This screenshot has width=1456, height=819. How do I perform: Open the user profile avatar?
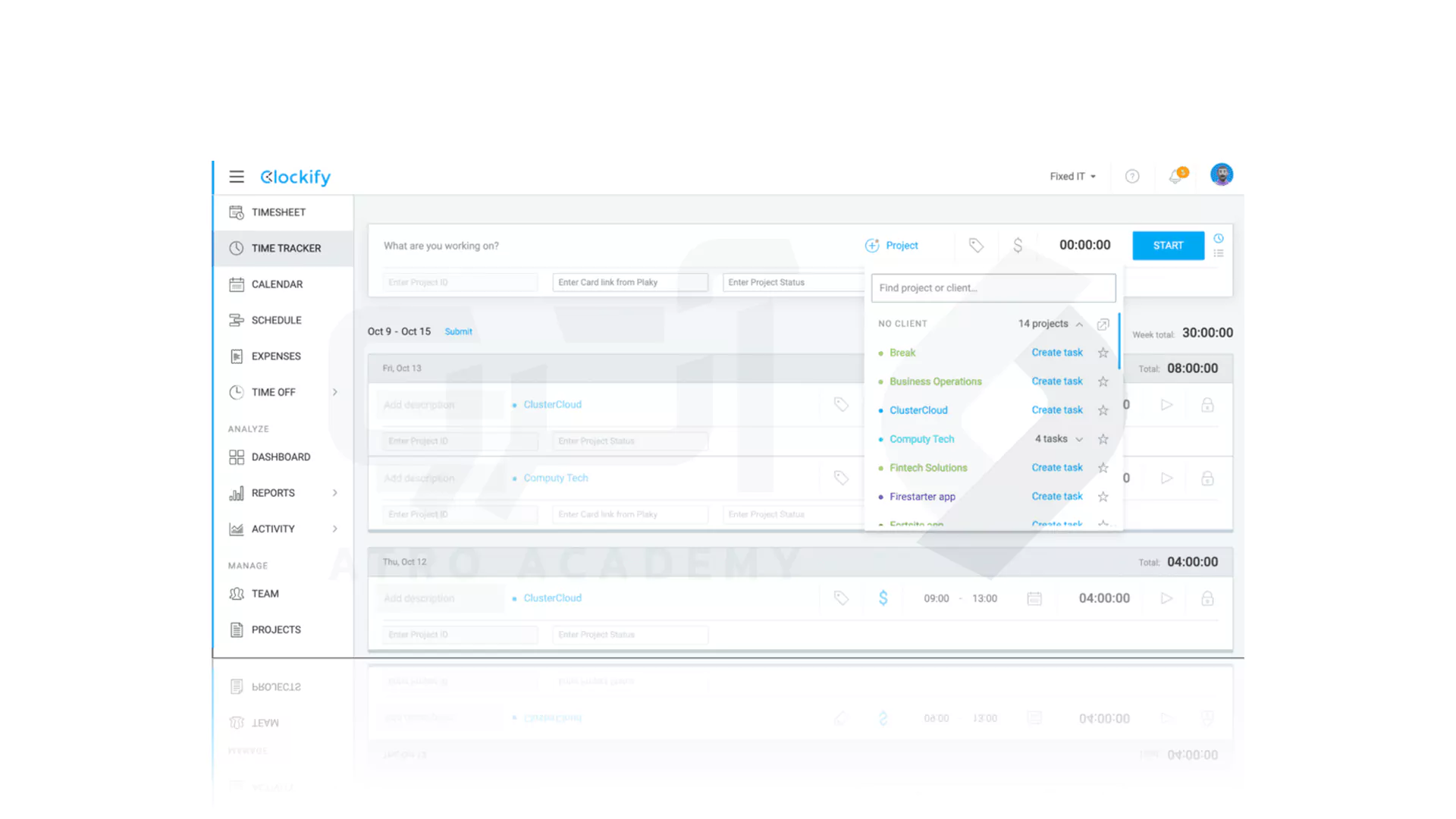click(1222, 174)
